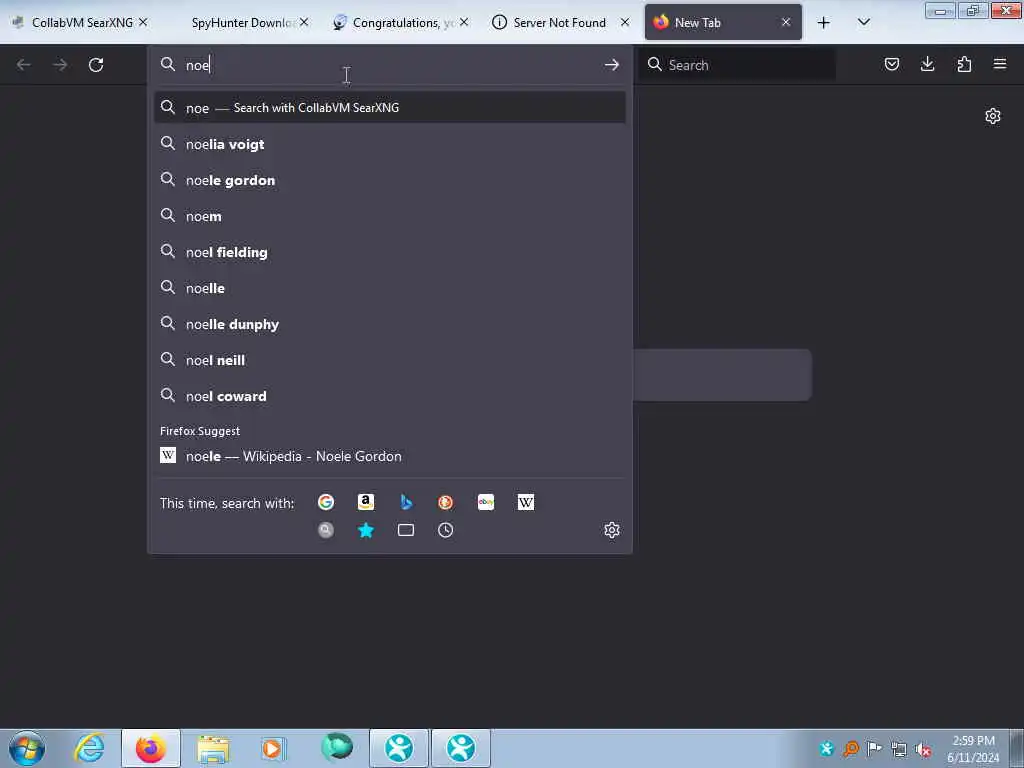Personalize New Tab with the gear icon
The width and height of the screenshot is (1024, 768).
click(x=993, y=116)
